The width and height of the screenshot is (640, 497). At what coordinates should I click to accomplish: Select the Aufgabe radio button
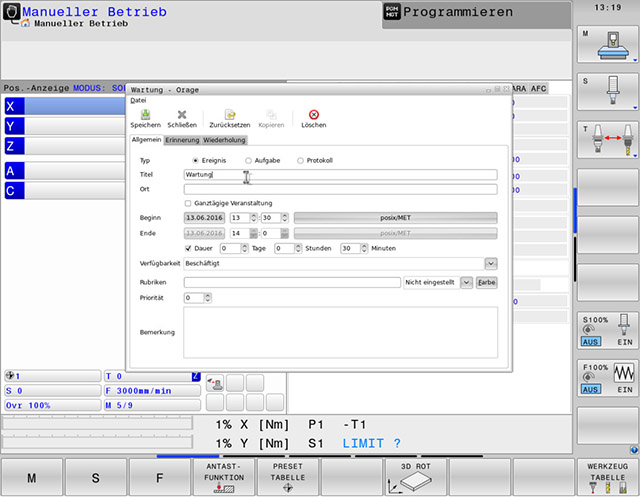pos(248,160)
